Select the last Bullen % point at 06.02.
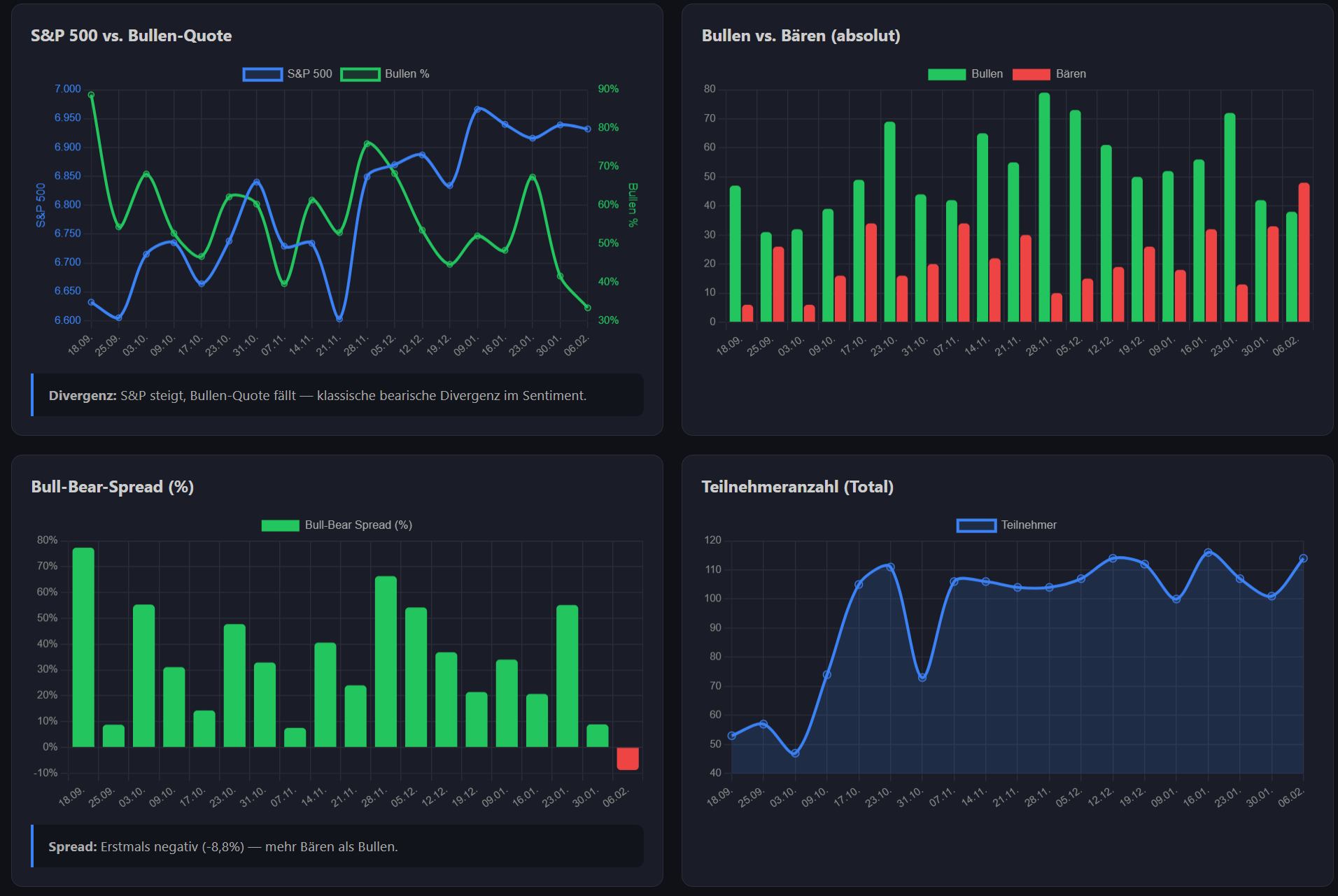 (x=588, y=308)
